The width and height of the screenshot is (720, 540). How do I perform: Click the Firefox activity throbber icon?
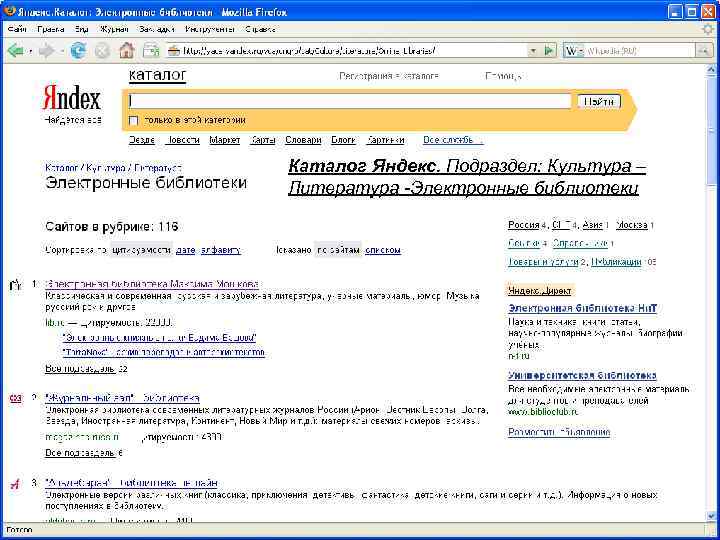(x=709, y=29)
